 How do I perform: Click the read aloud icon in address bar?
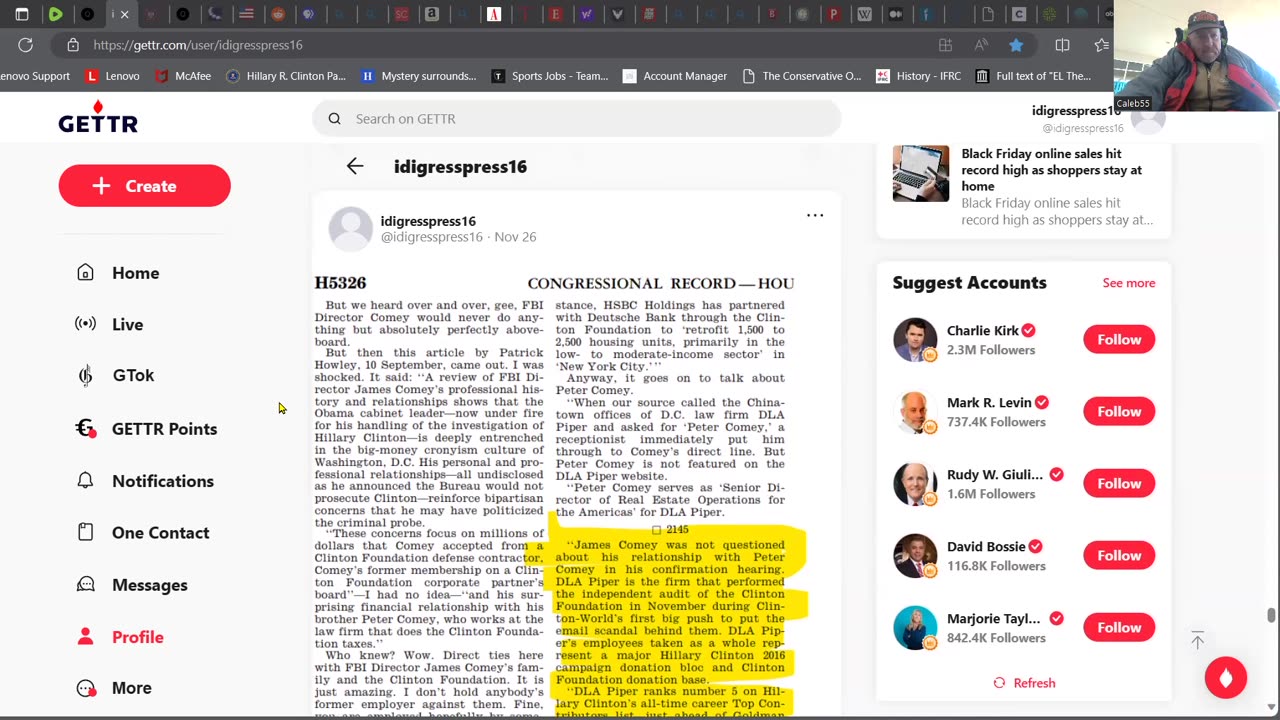click(x=981, y=45)
